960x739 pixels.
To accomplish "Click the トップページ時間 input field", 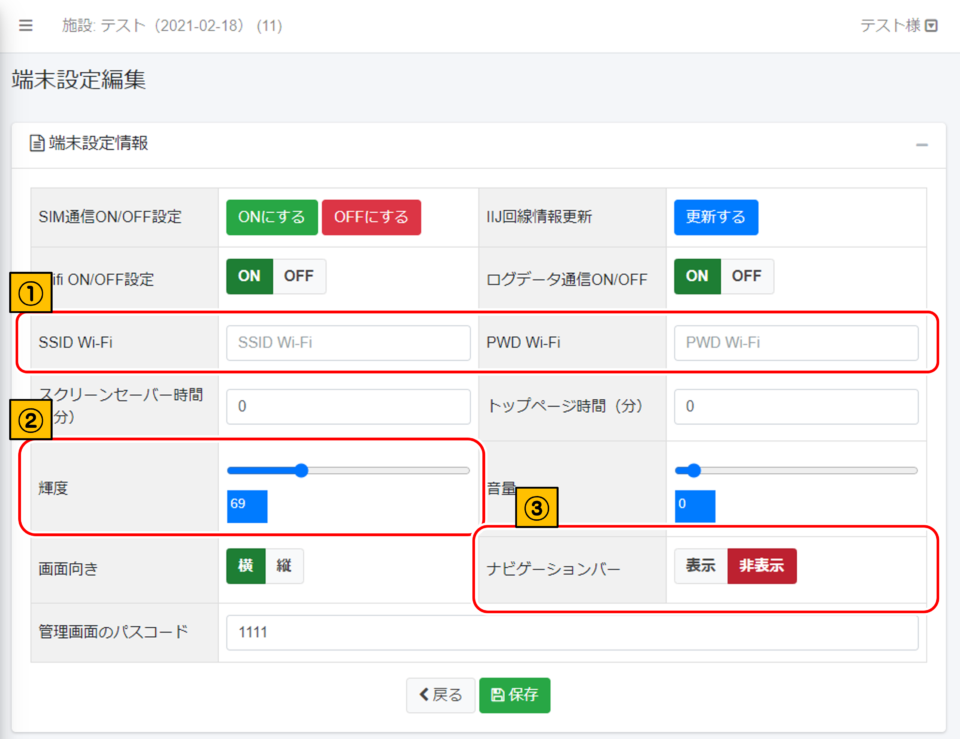I will tap(796, 407).
